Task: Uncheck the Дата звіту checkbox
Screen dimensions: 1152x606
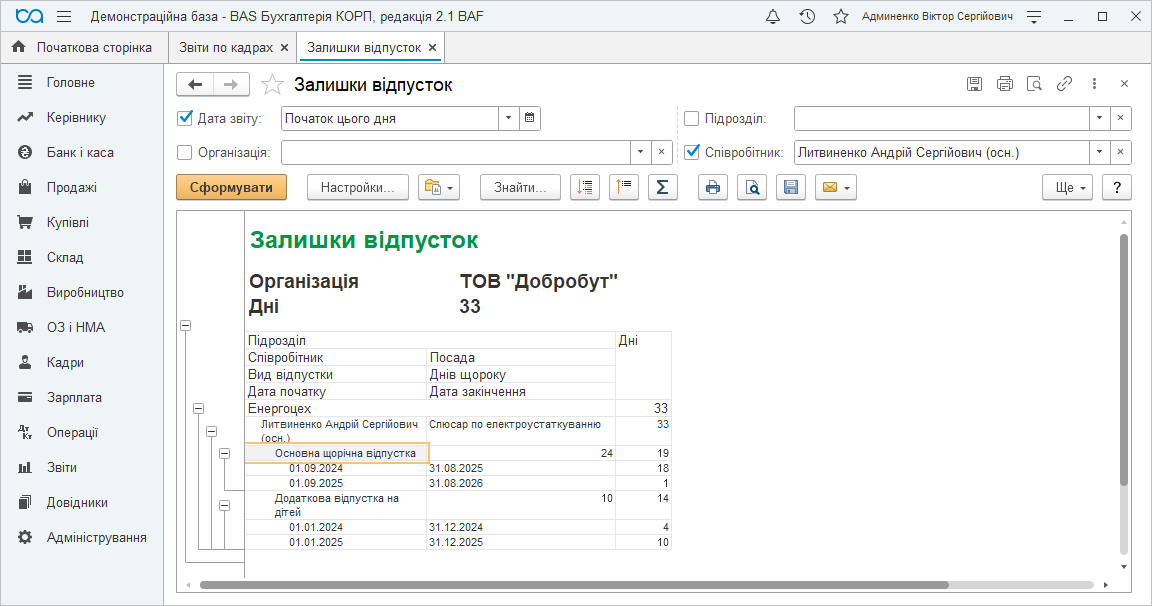Action: click(184, 118)
